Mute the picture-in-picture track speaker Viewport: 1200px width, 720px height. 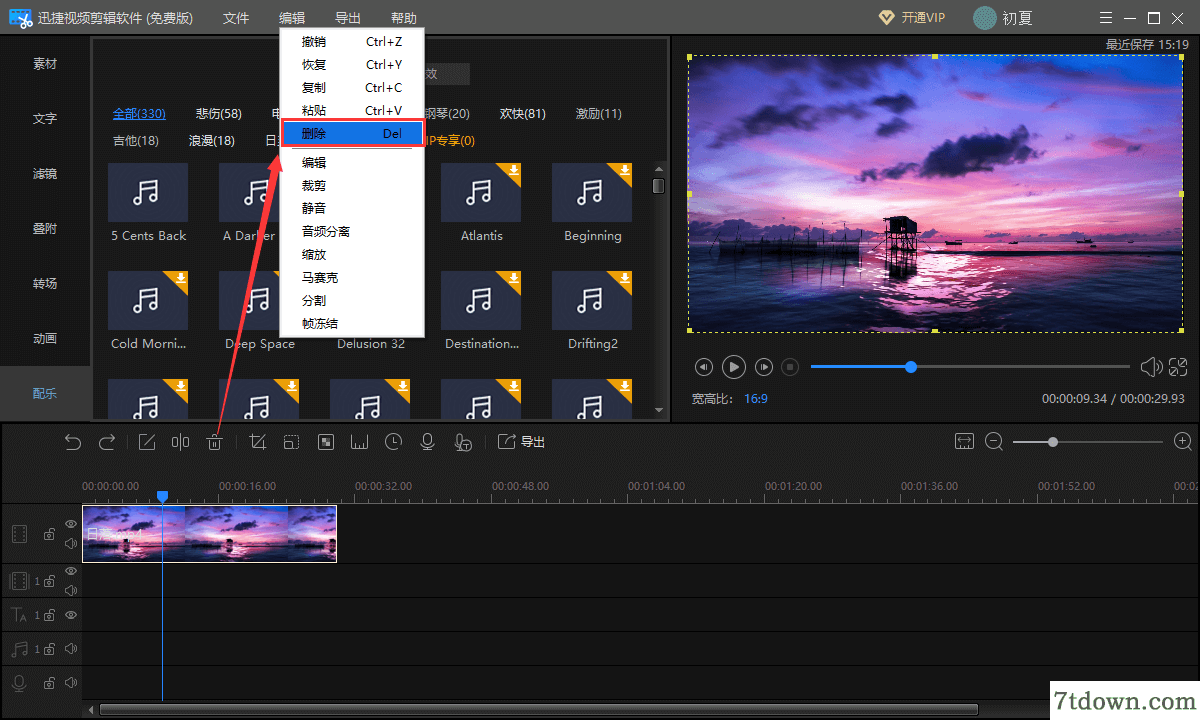[71, 590]
